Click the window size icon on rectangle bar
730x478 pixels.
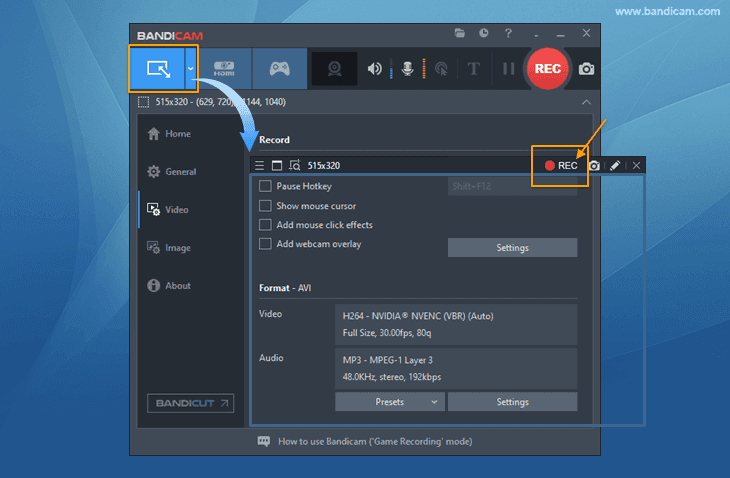(277, 166)
